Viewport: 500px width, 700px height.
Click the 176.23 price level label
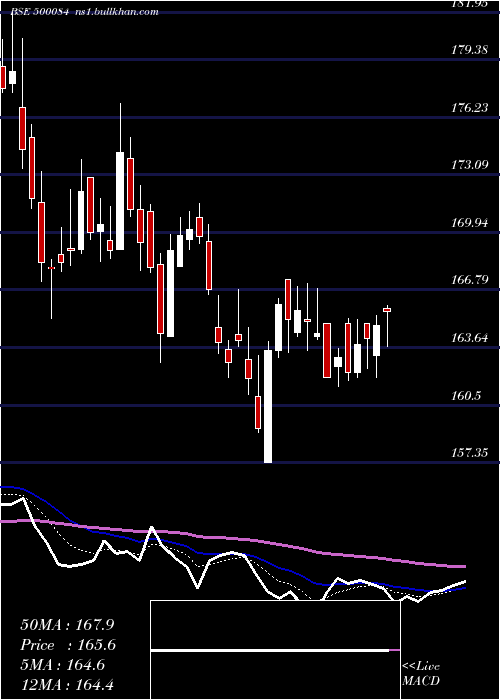tap(469, 108)
